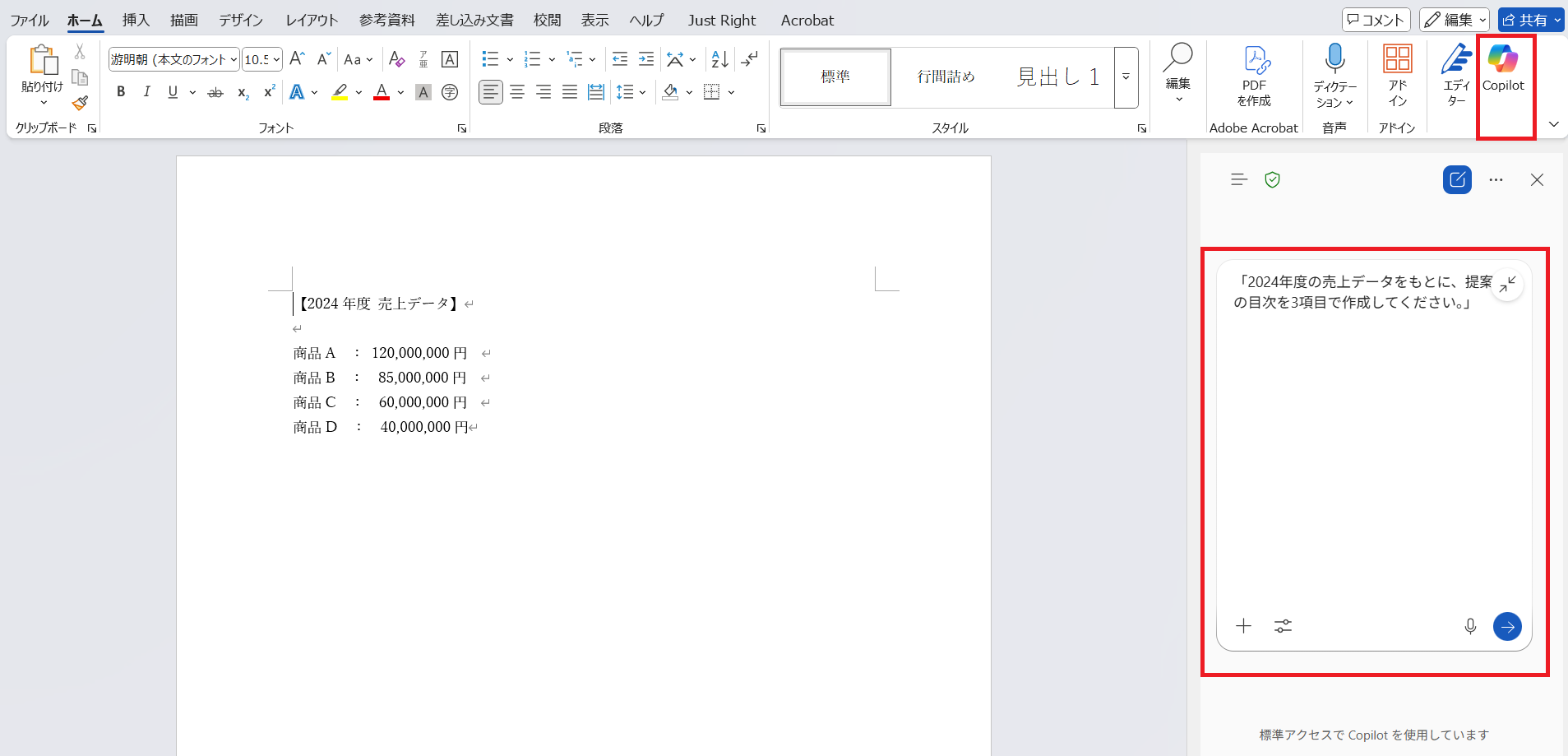Send the Copilot prompt with the arrow button

point(1506,627)
